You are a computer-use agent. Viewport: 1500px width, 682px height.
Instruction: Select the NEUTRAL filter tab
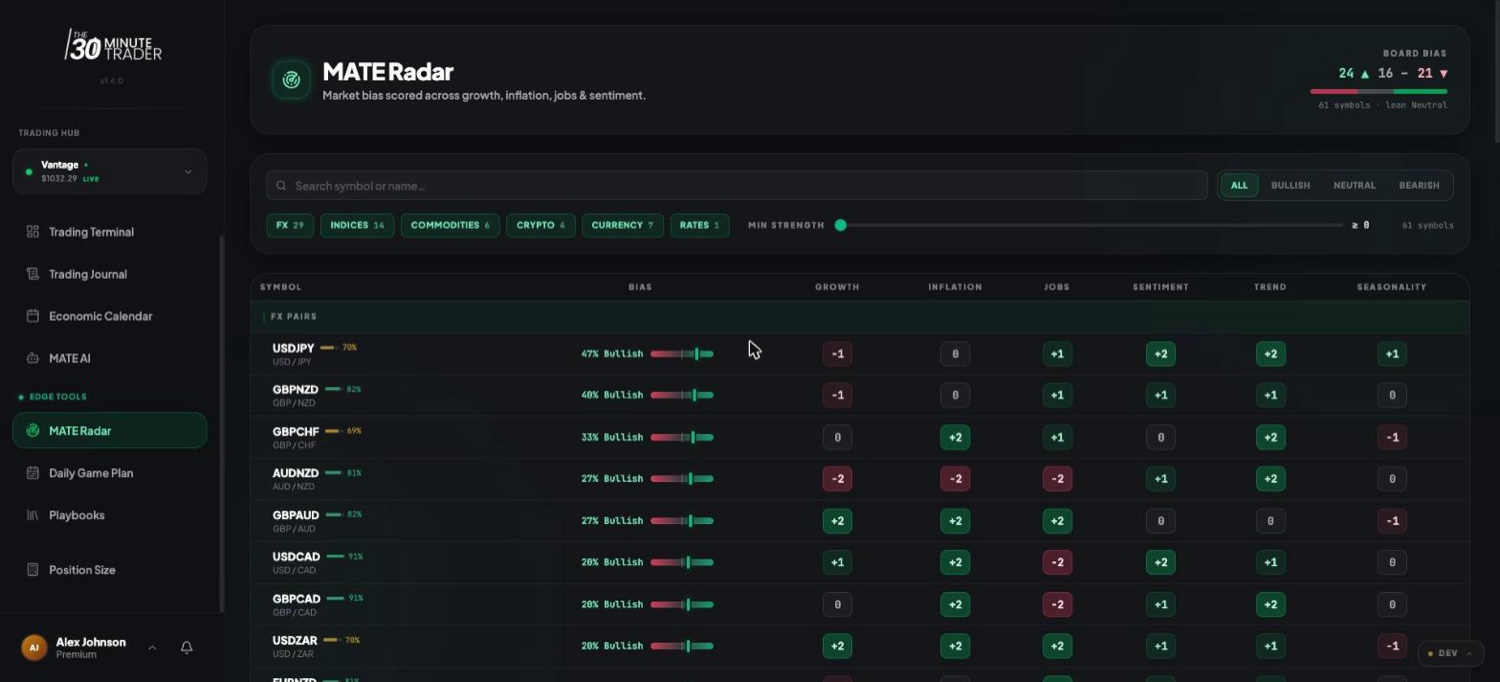click(x=1354, y=185)
